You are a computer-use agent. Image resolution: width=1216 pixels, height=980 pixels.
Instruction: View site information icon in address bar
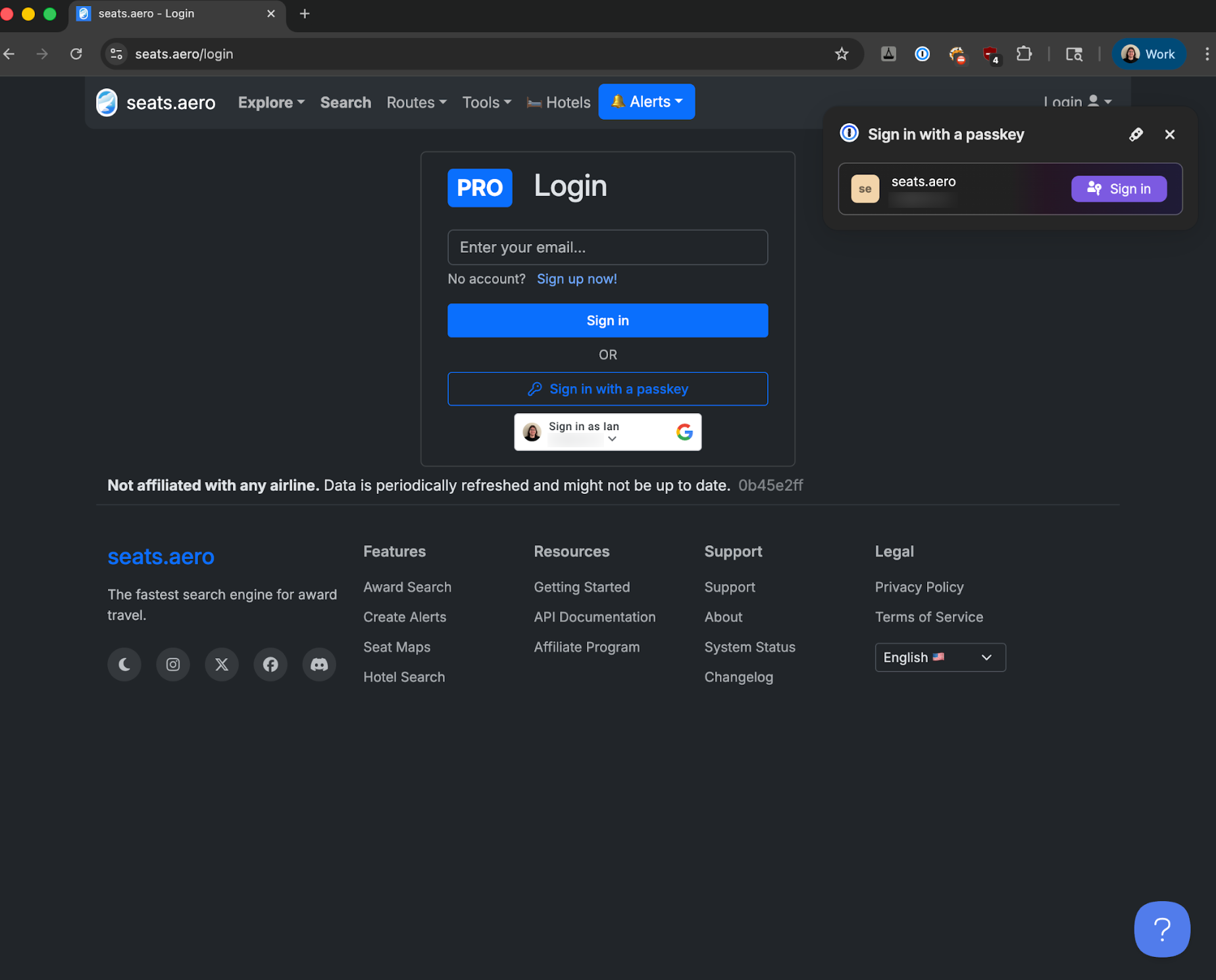tap(116, 54)
